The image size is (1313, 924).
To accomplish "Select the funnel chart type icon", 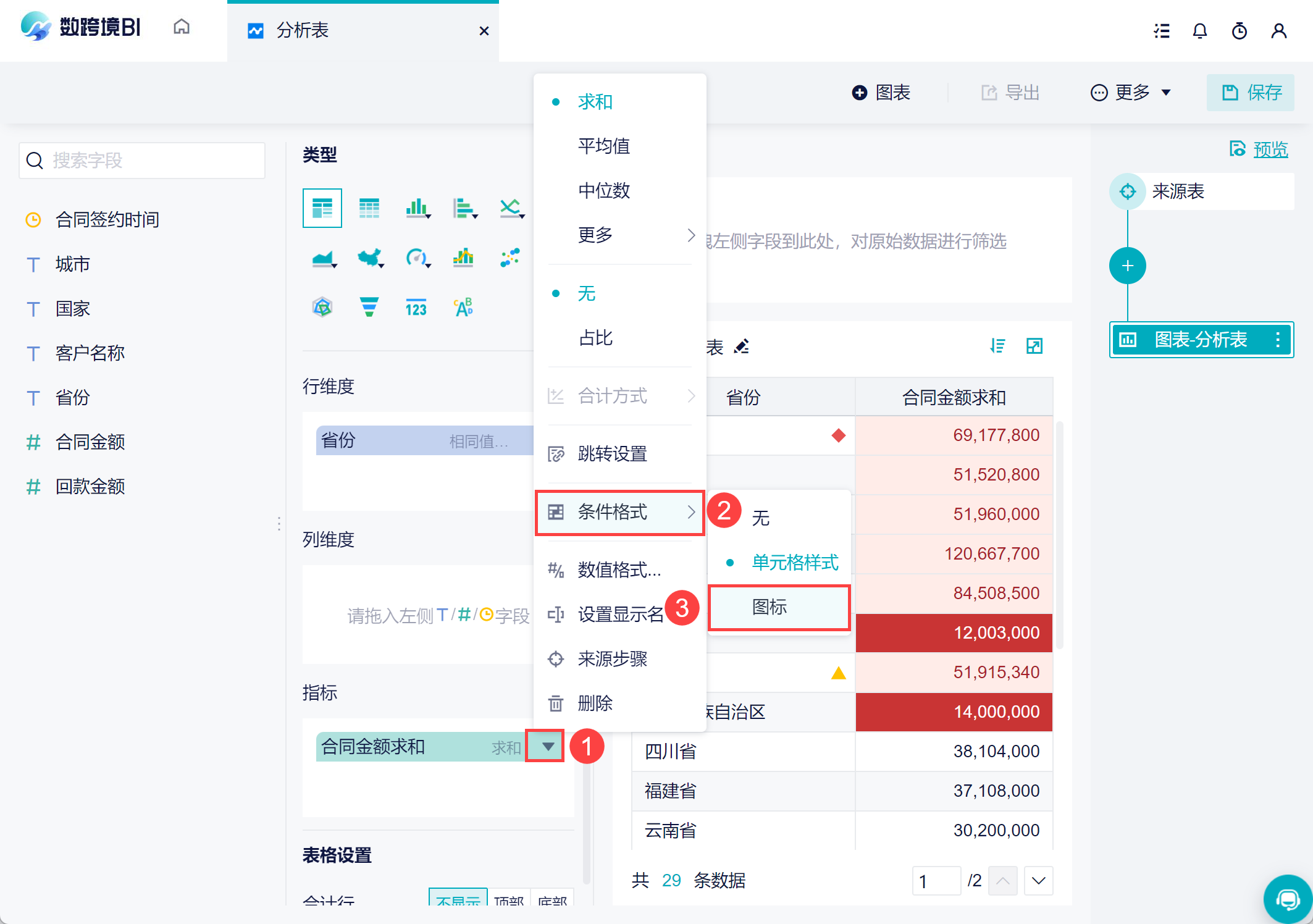I will point(369,307).
